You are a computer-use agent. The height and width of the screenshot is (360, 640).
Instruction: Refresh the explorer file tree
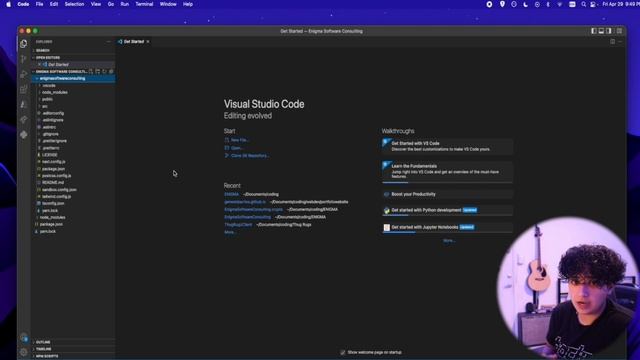click(x=104, y=71)
